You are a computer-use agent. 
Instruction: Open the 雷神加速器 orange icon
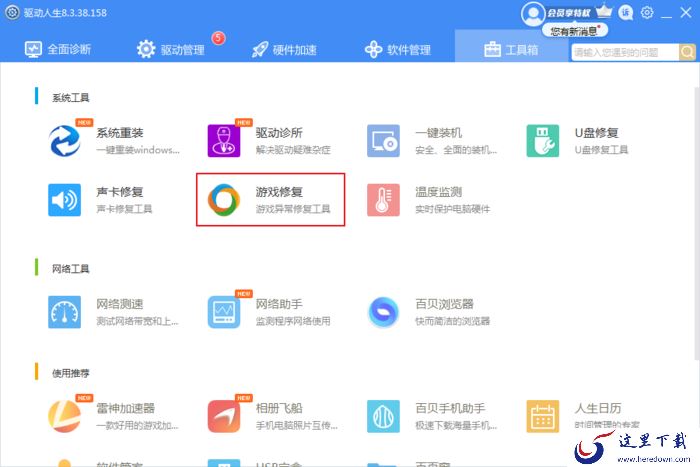coord(65,417)
